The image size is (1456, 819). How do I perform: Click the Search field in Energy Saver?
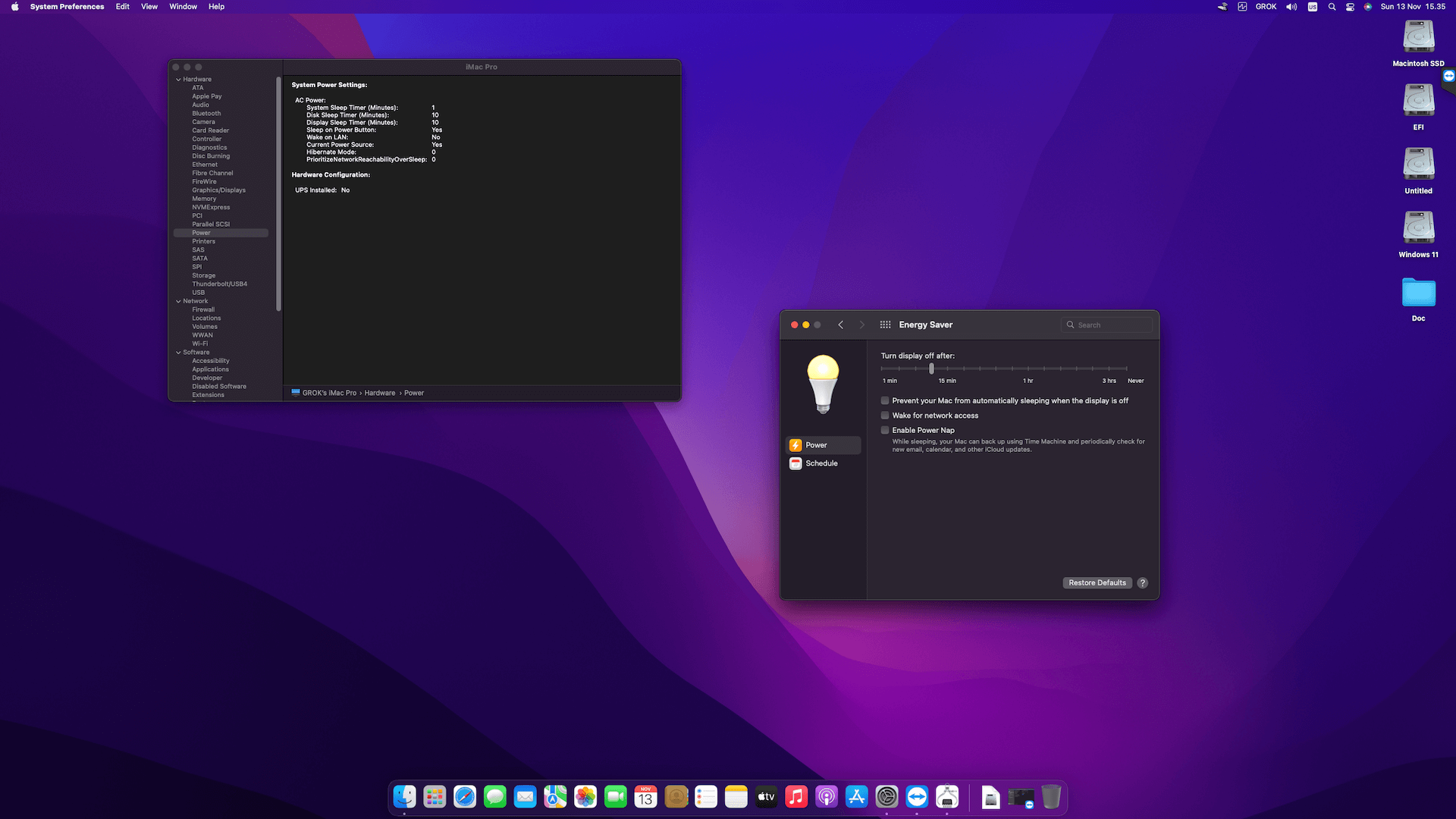[x=1106, y=324]
